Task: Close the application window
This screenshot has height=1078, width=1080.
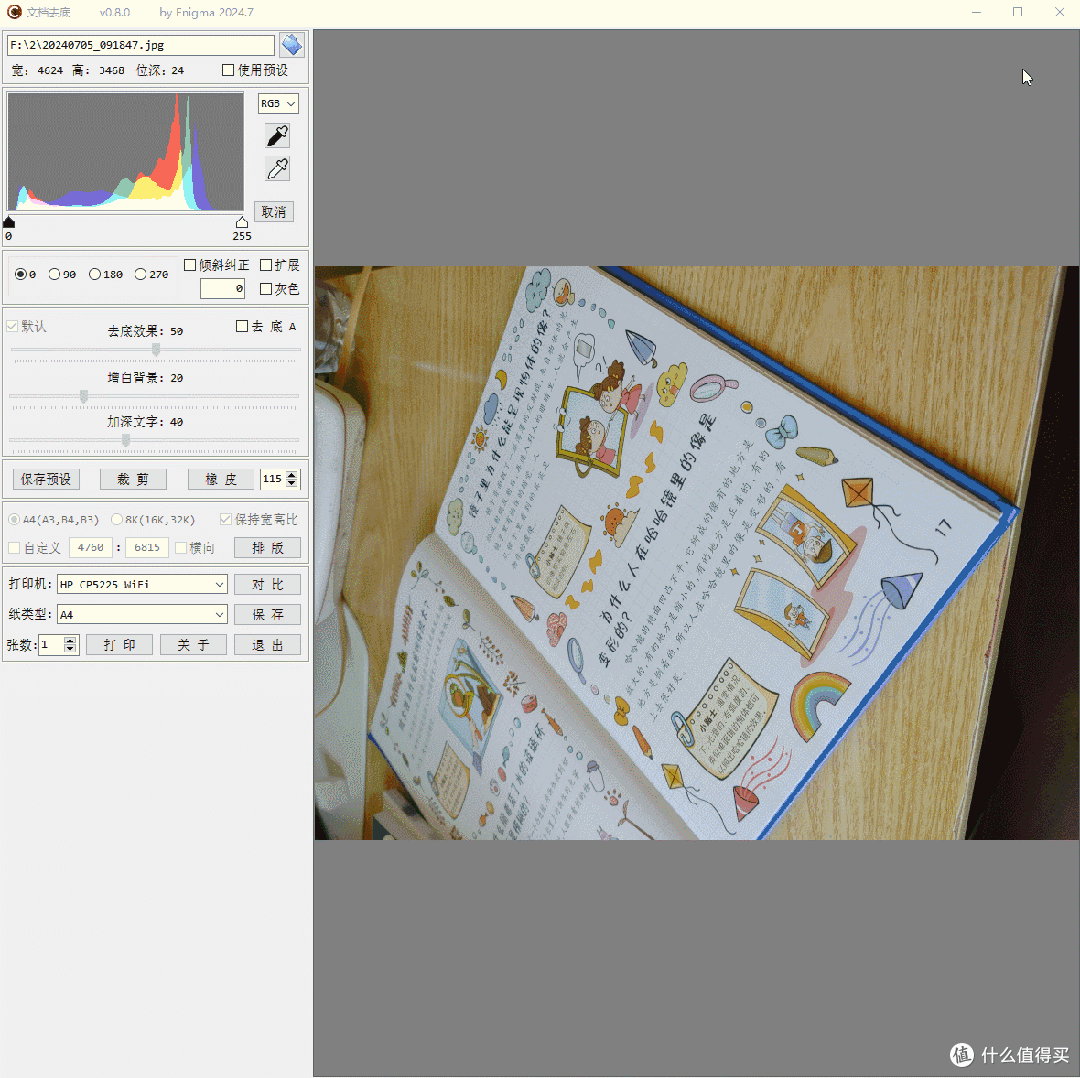Action: [1059, 12]
